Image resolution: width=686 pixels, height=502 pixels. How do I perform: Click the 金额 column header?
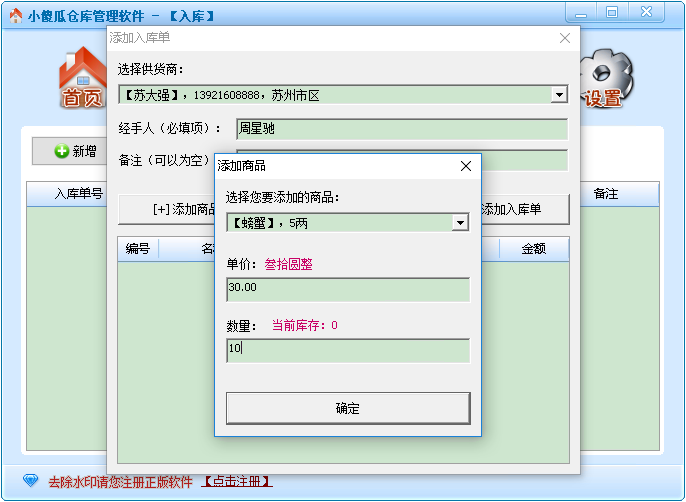click(534, 248)
